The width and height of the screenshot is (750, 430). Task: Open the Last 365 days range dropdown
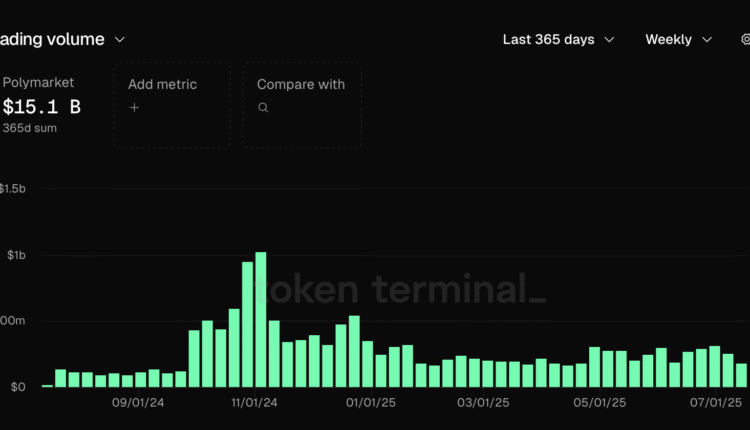(x=558, y=39)
